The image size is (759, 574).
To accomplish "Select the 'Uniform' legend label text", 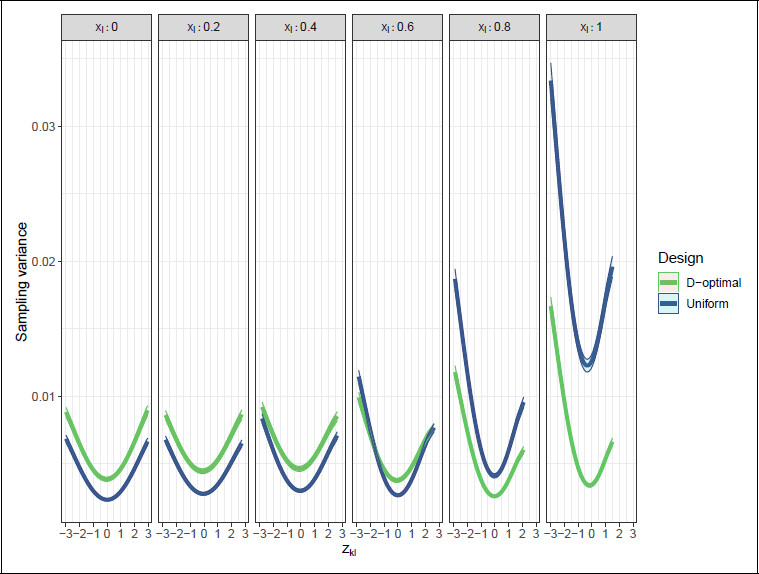I will pyautogui.click(x=708, y=303).
